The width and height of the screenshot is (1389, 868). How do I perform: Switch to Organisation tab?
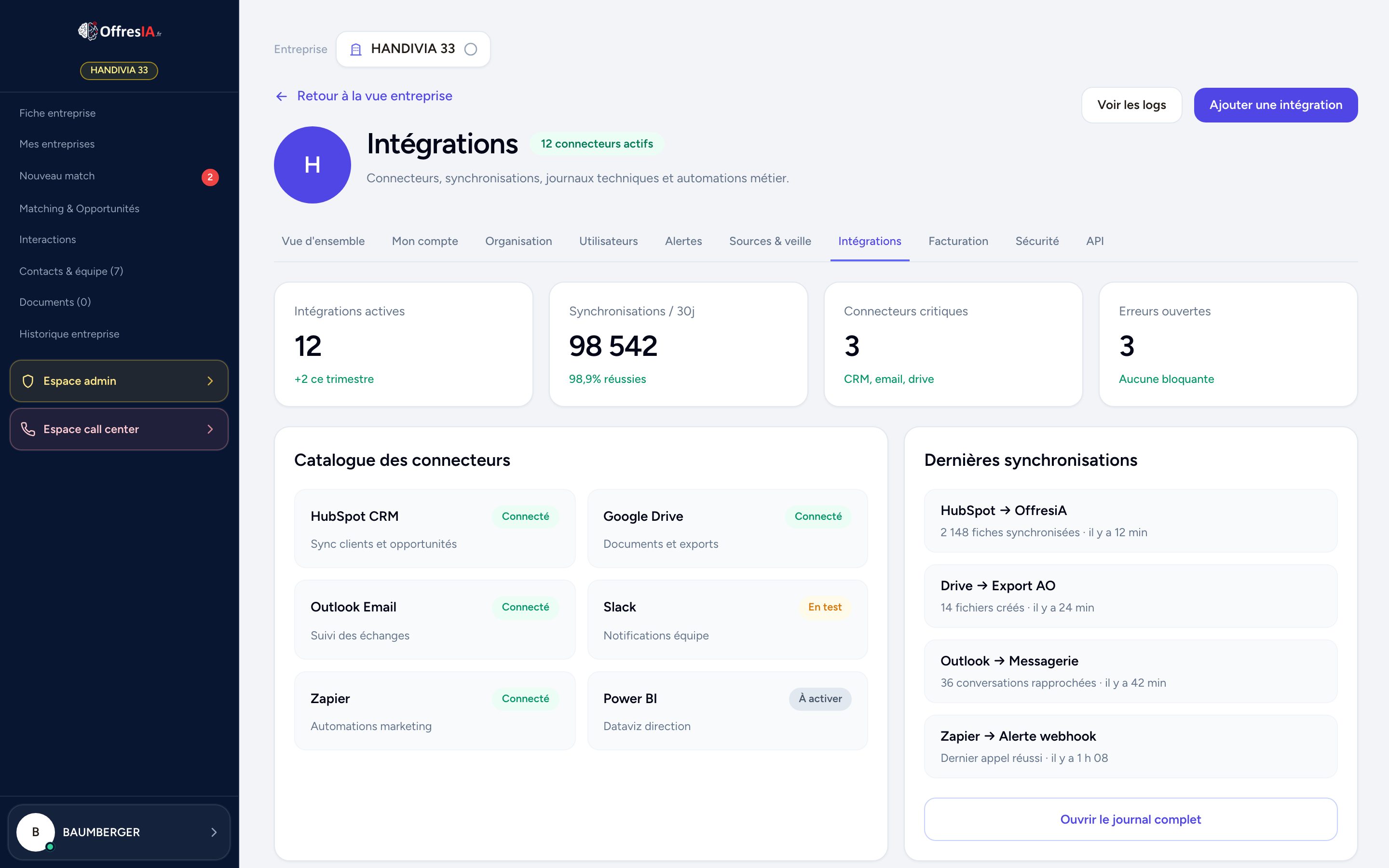point(518,241)
